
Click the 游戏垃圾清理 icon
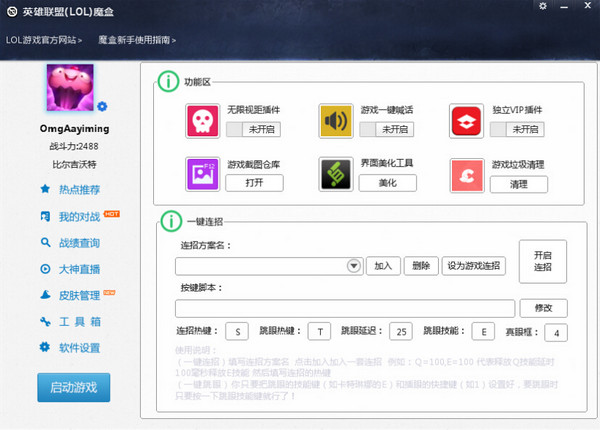pyautogui.click(x=467, y=176)
